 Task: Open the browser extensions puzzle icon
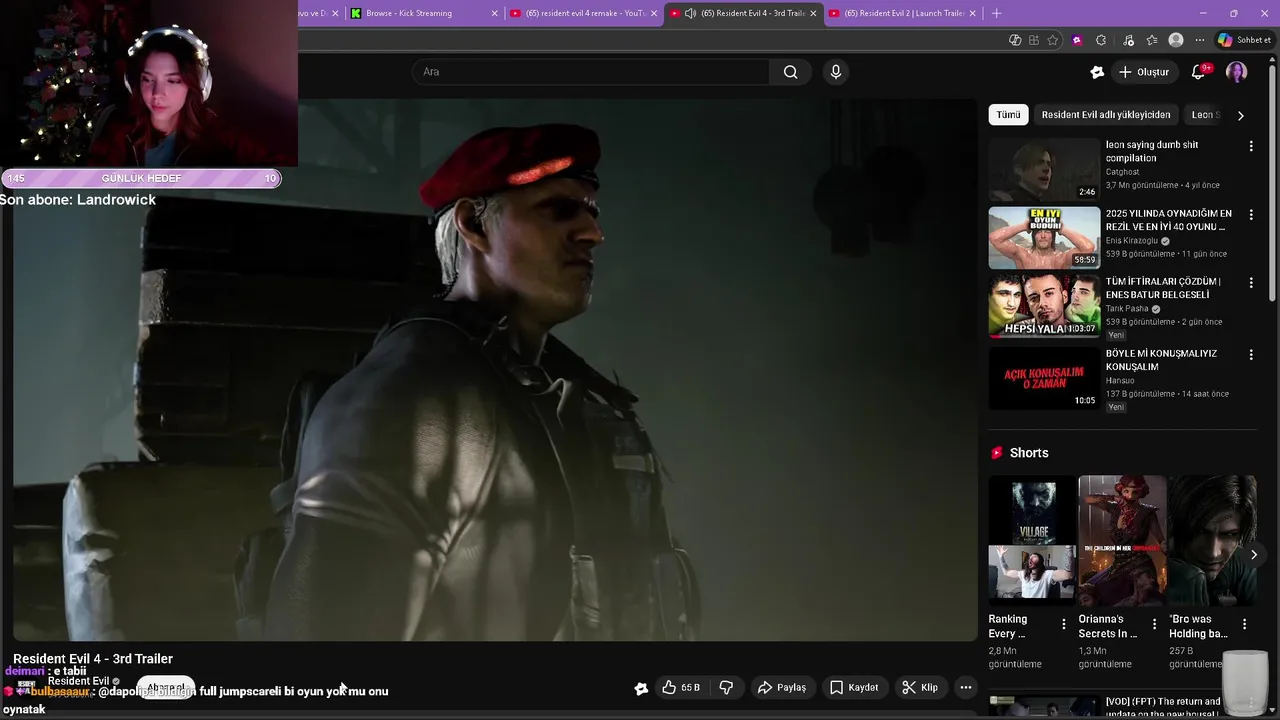1101,40
